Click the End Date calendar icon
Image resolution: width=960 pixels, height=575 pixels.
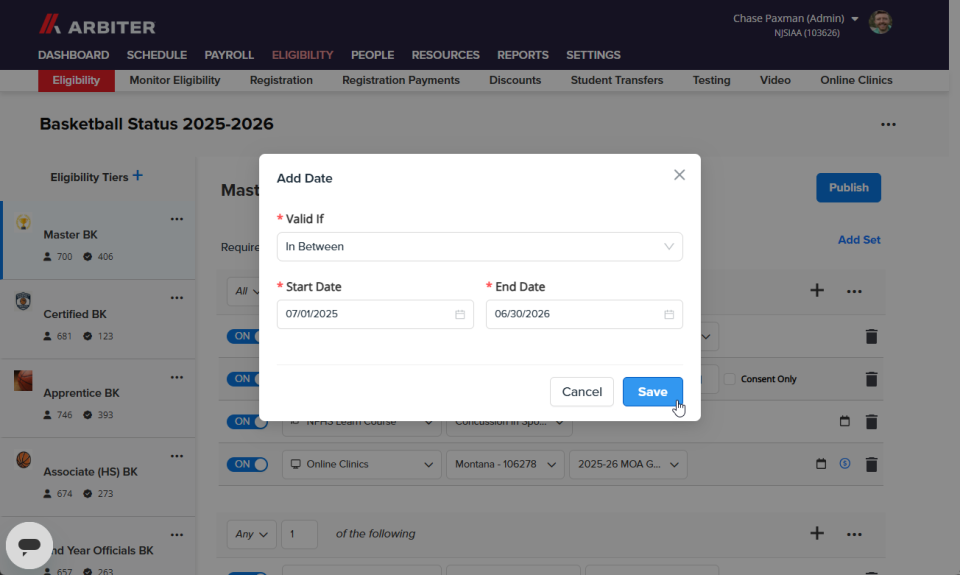[x=669, y=314]
